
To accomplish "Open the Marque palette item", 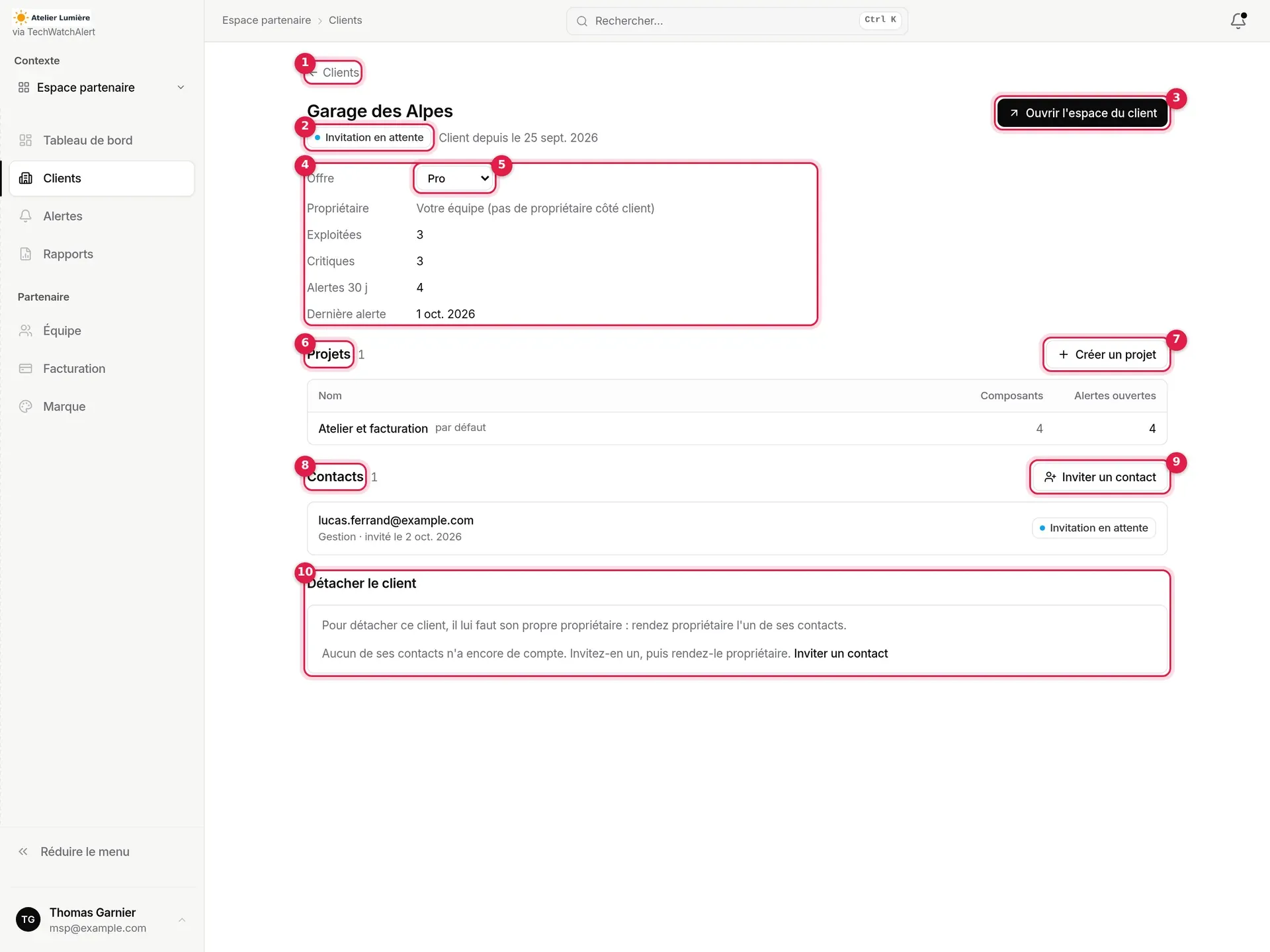I will (x=102, y=407).
